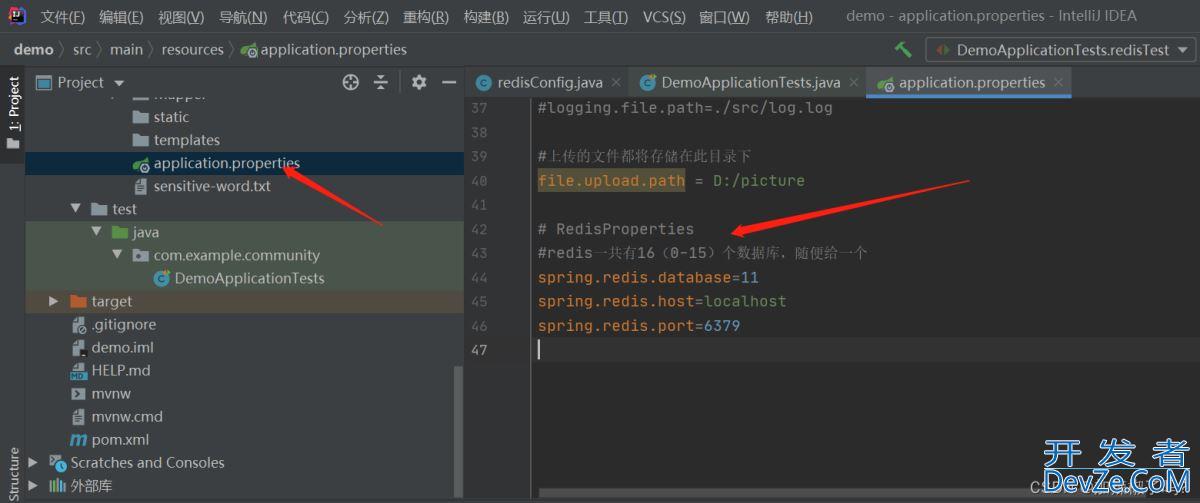Expand the 外部库 node
Image resolution: width=1200 pixels, height=503 pixels.
tap(33, 485)
